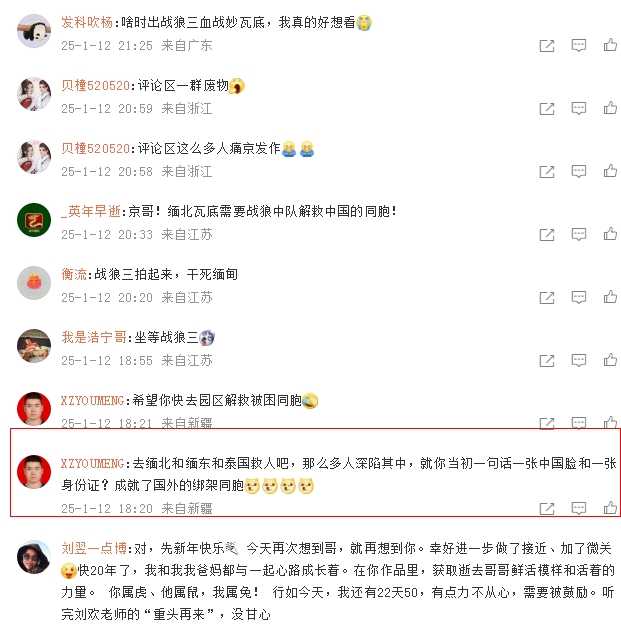Open 刘翌一点博's profile name
This screenshot has height=625, width=621.
point(94,548)
